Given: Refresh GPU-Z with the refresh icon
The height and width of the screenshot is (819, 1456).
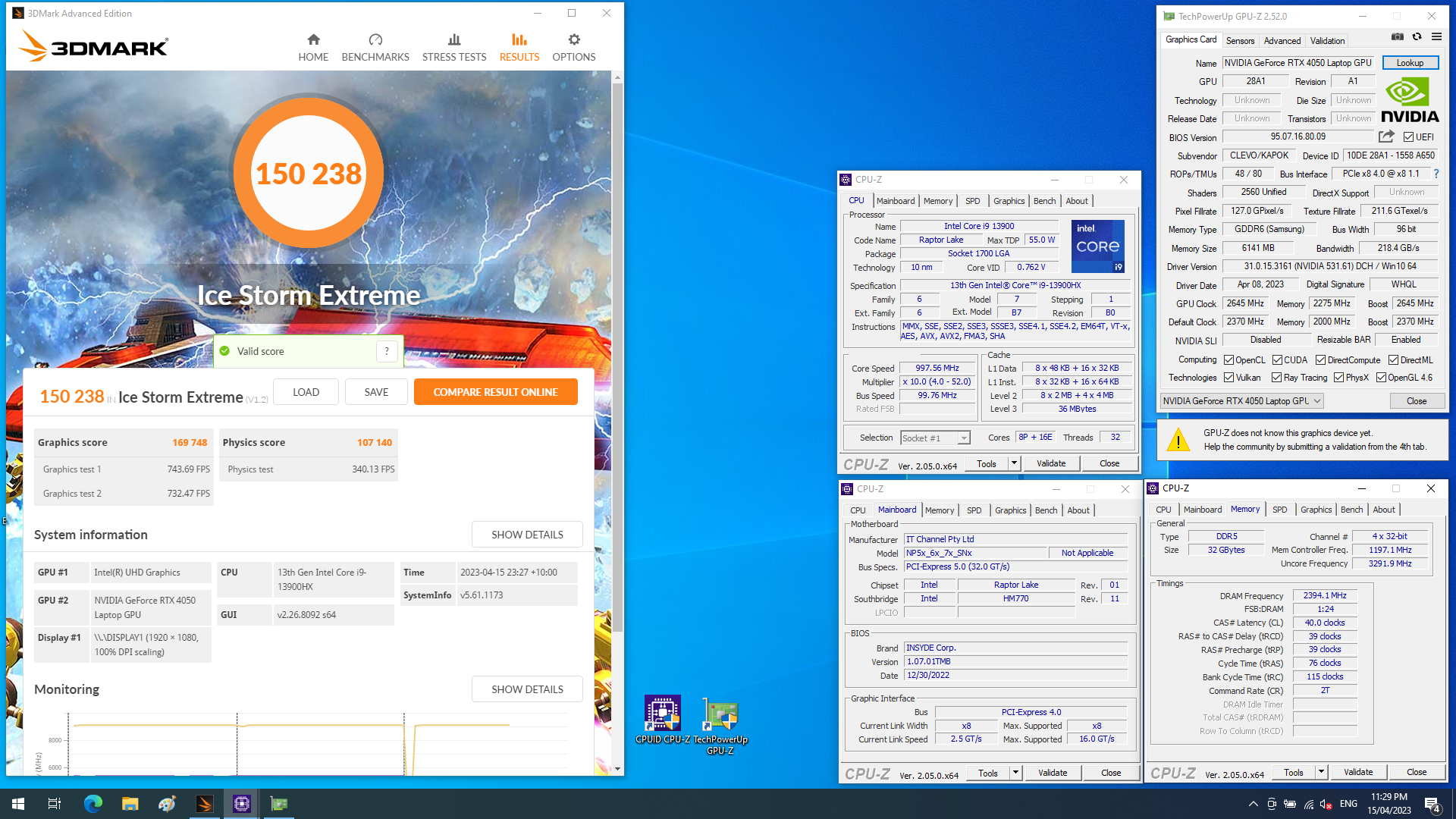Looking at the screenshot, I should [x=1417, y=36].
